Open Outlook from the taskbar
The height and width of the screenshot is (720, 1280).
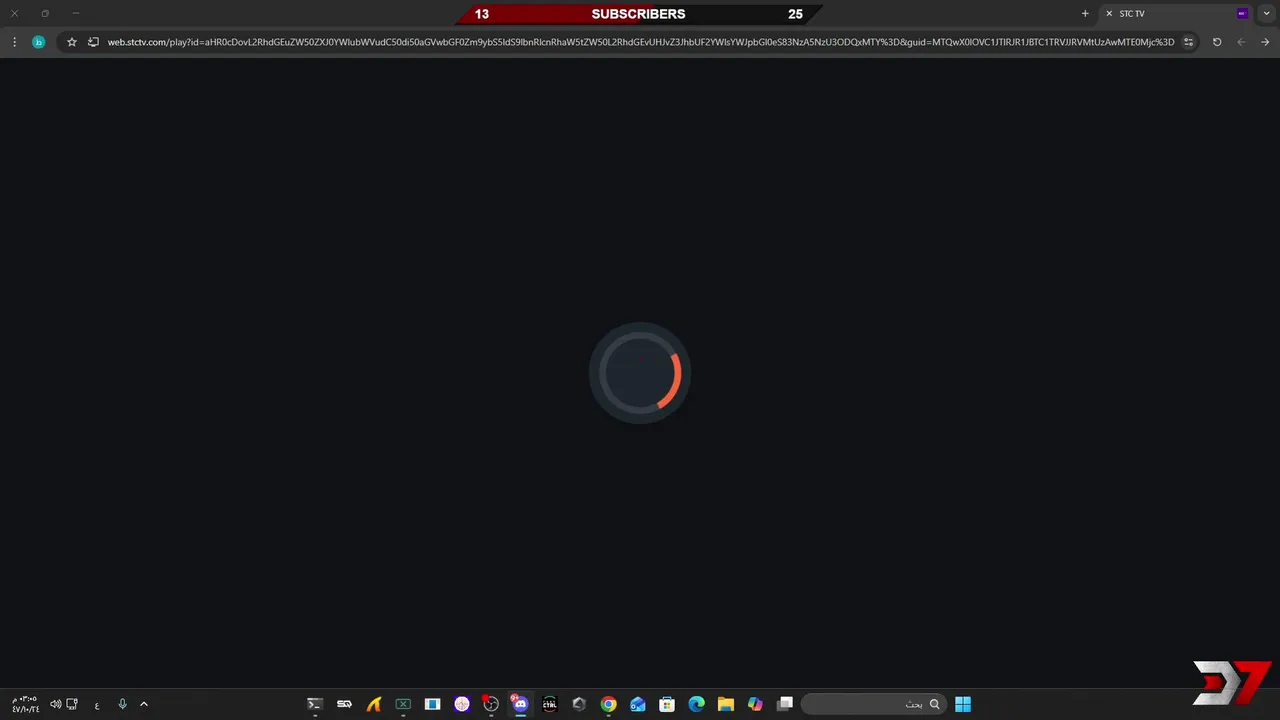coord(637,704)
